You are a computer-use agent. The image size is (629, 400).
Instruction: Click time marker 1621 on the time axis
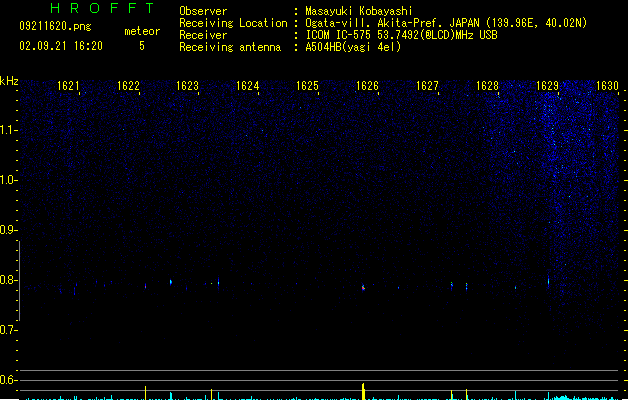(68, 86)
